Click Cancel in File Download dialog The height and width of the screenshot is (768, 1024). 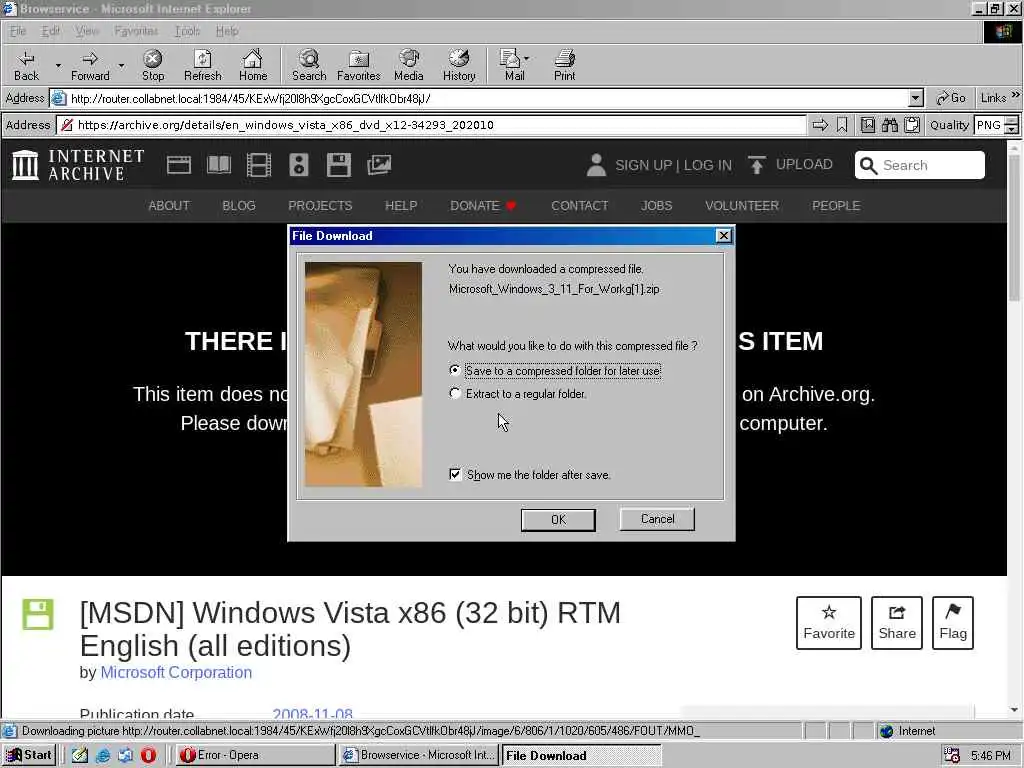coord(657,519)
